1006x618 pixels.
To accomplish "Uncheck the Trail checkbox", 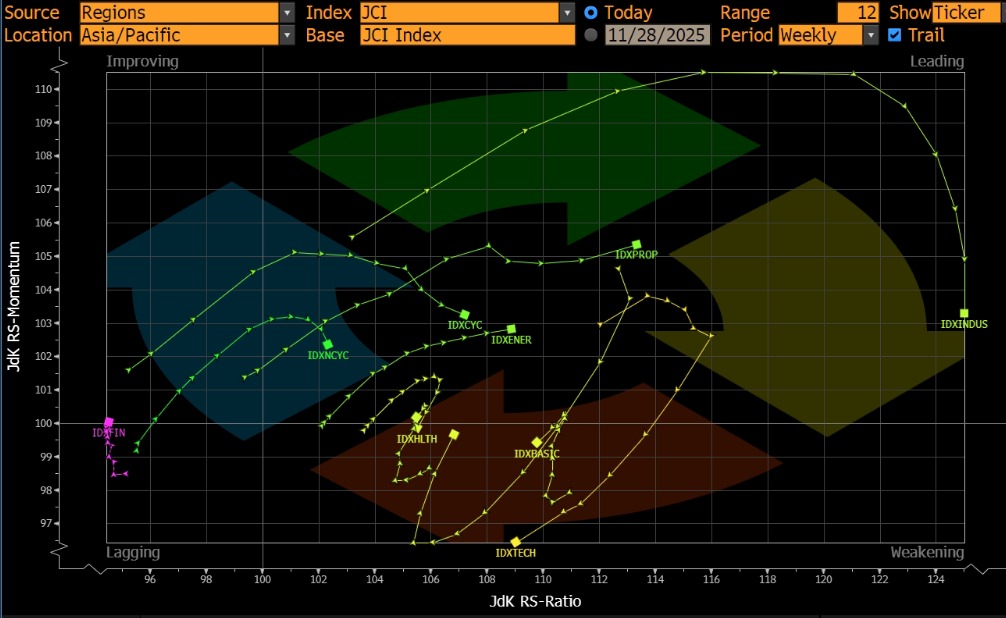I will pos(895,35).
